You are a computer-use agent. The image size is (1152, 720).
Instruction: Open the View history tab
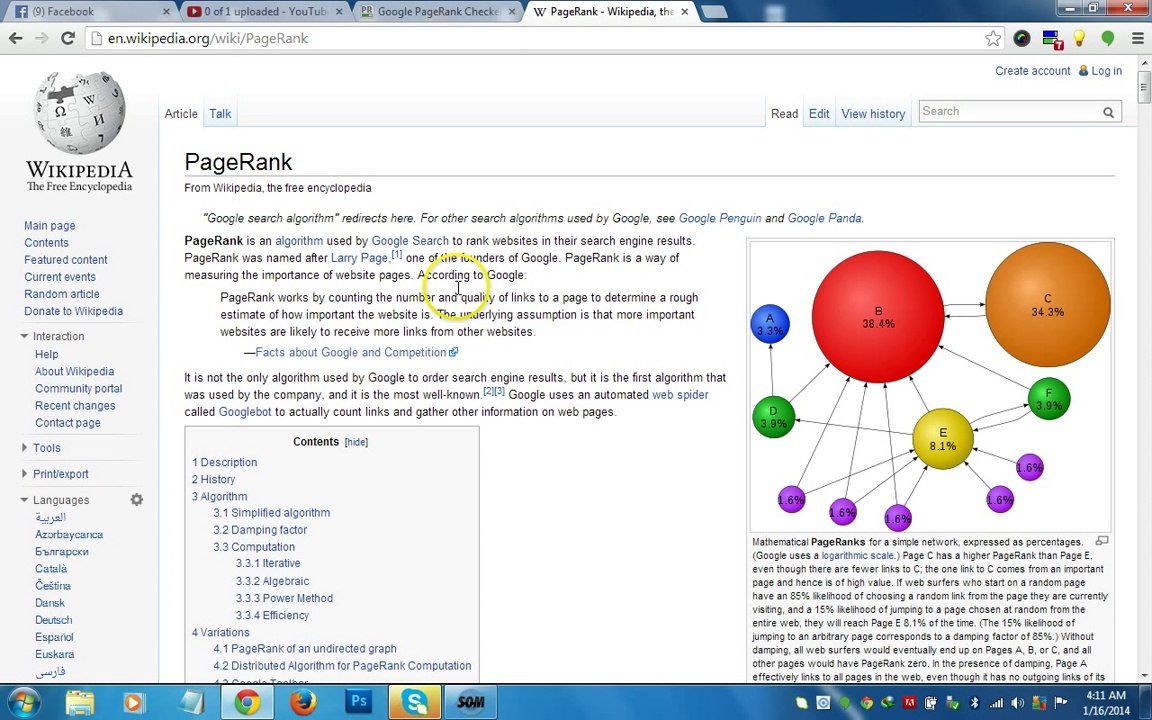click(873, 114)
